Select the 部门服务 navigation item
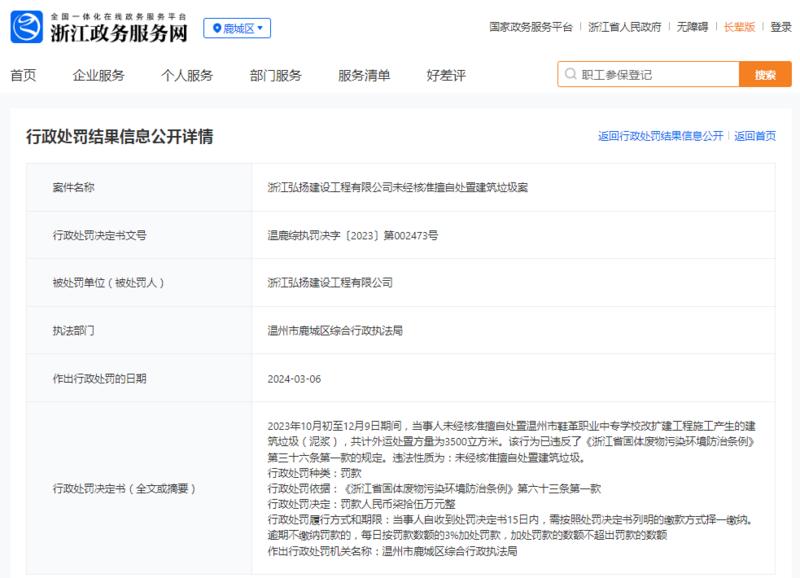The image size is (800, 578). 276,76
